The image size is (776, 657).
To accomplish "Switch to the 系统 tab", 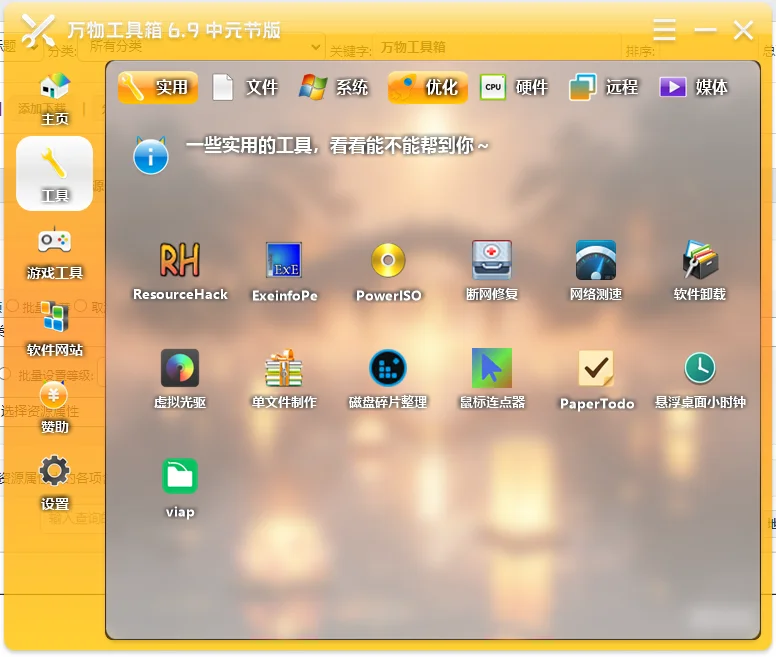I will pyautogui.click(x=335, y=87).
